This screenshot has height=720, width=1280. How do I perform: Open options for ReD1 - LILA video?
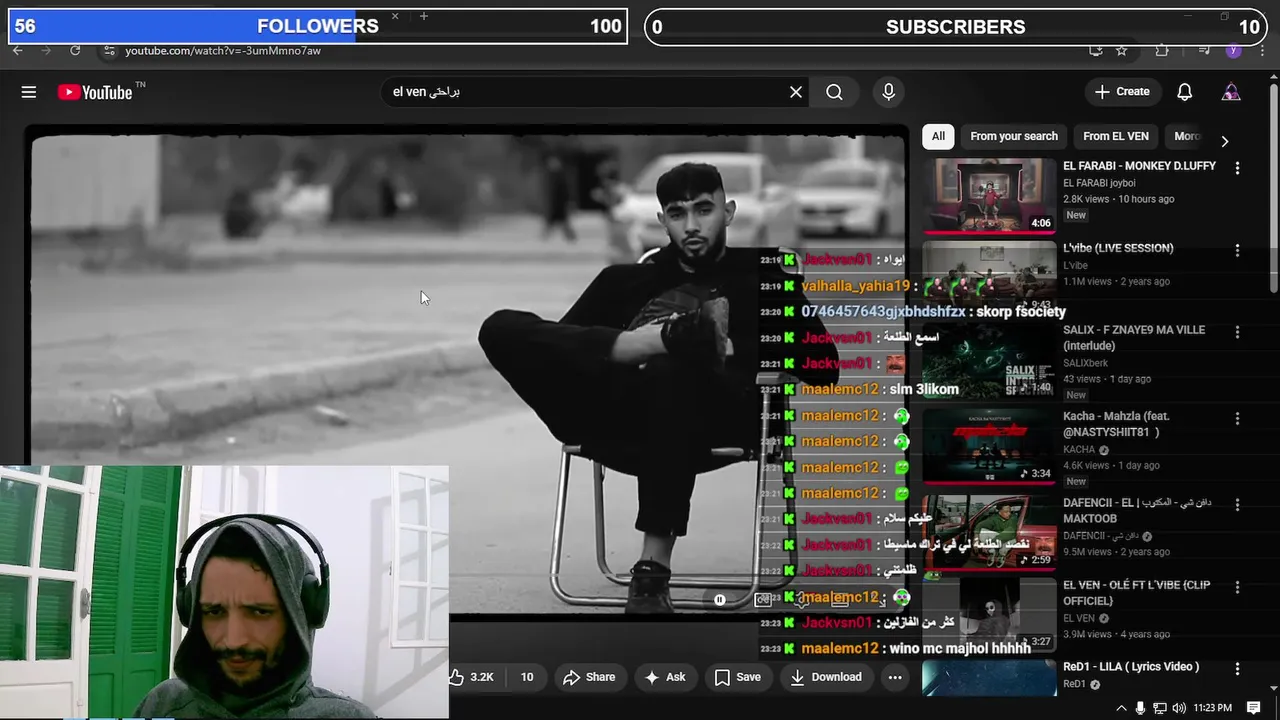[1237, 668]
